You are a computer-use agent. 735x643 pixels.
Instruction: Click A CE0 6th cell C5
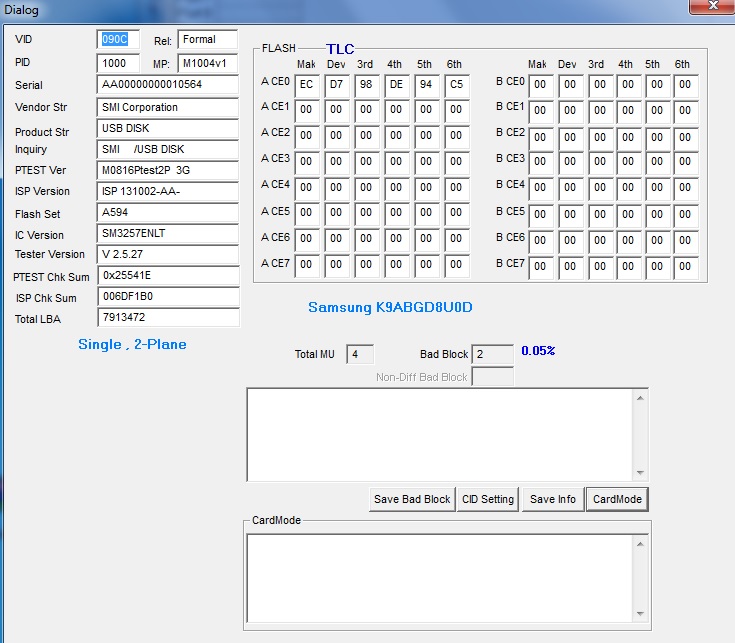[457, 85]
